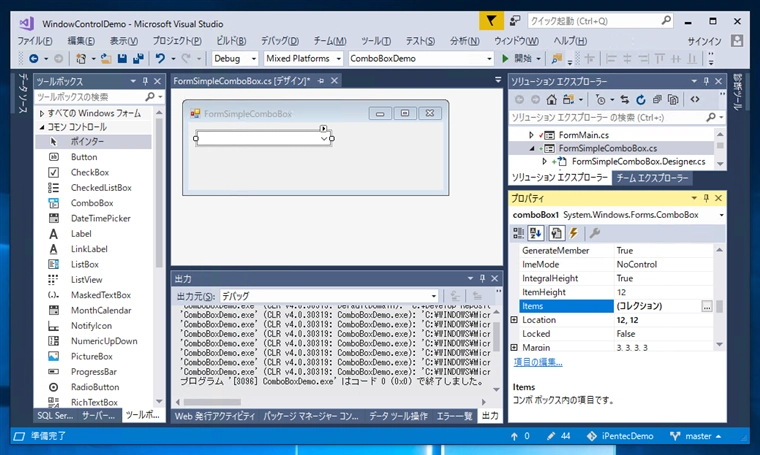Sort Properties alphabetically
The width and height of the screenshot is (760, 455).
click(536, 234)
